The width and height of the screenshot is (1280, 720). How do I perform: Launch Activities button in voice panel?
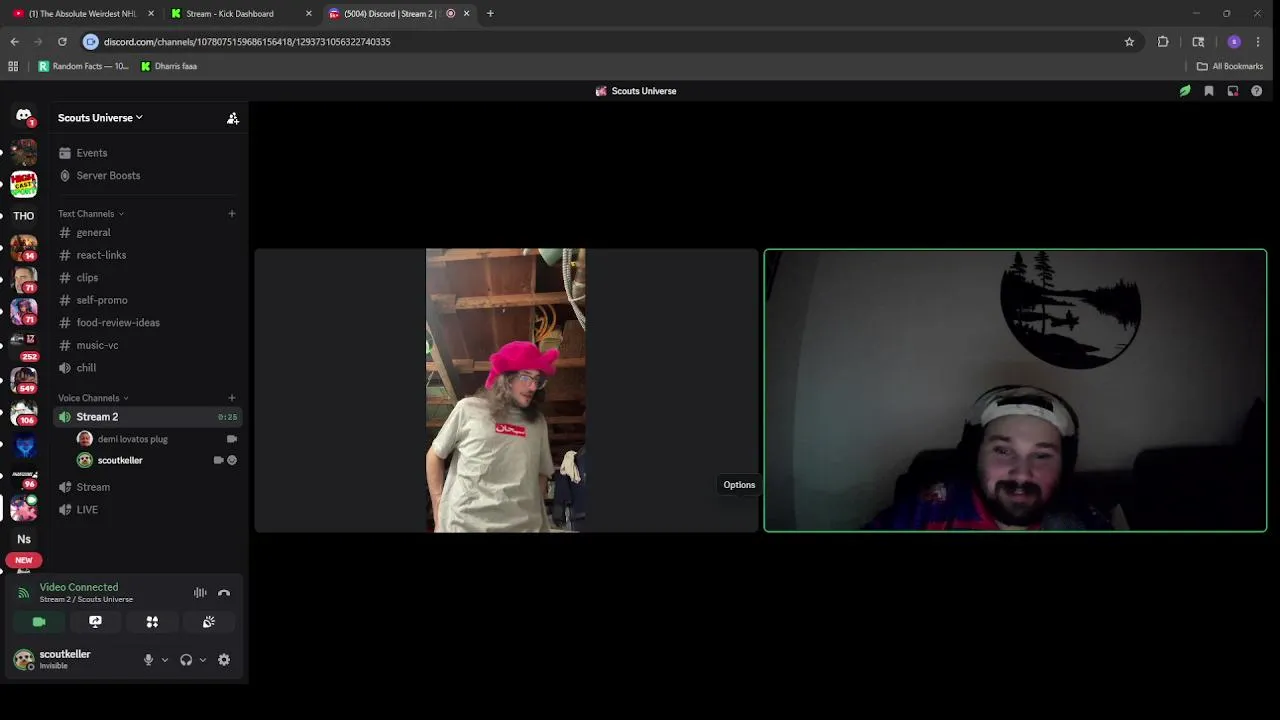(152, 622)
